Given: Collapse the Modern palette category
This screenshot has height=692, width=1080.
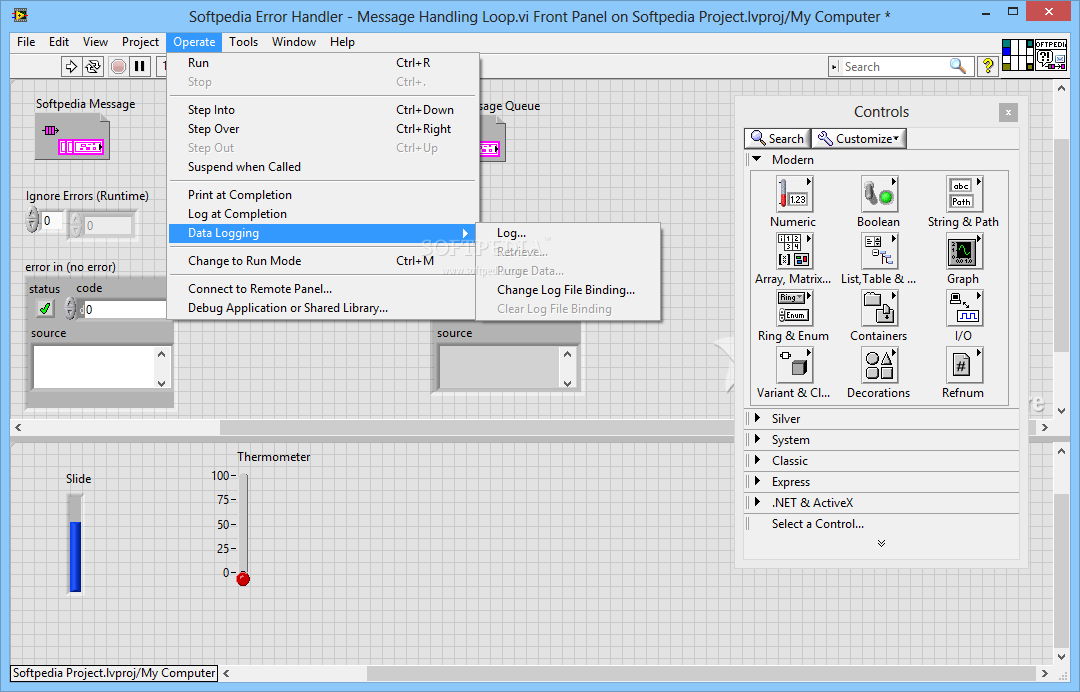Looking at the screenshot, I should pos(757,159).
